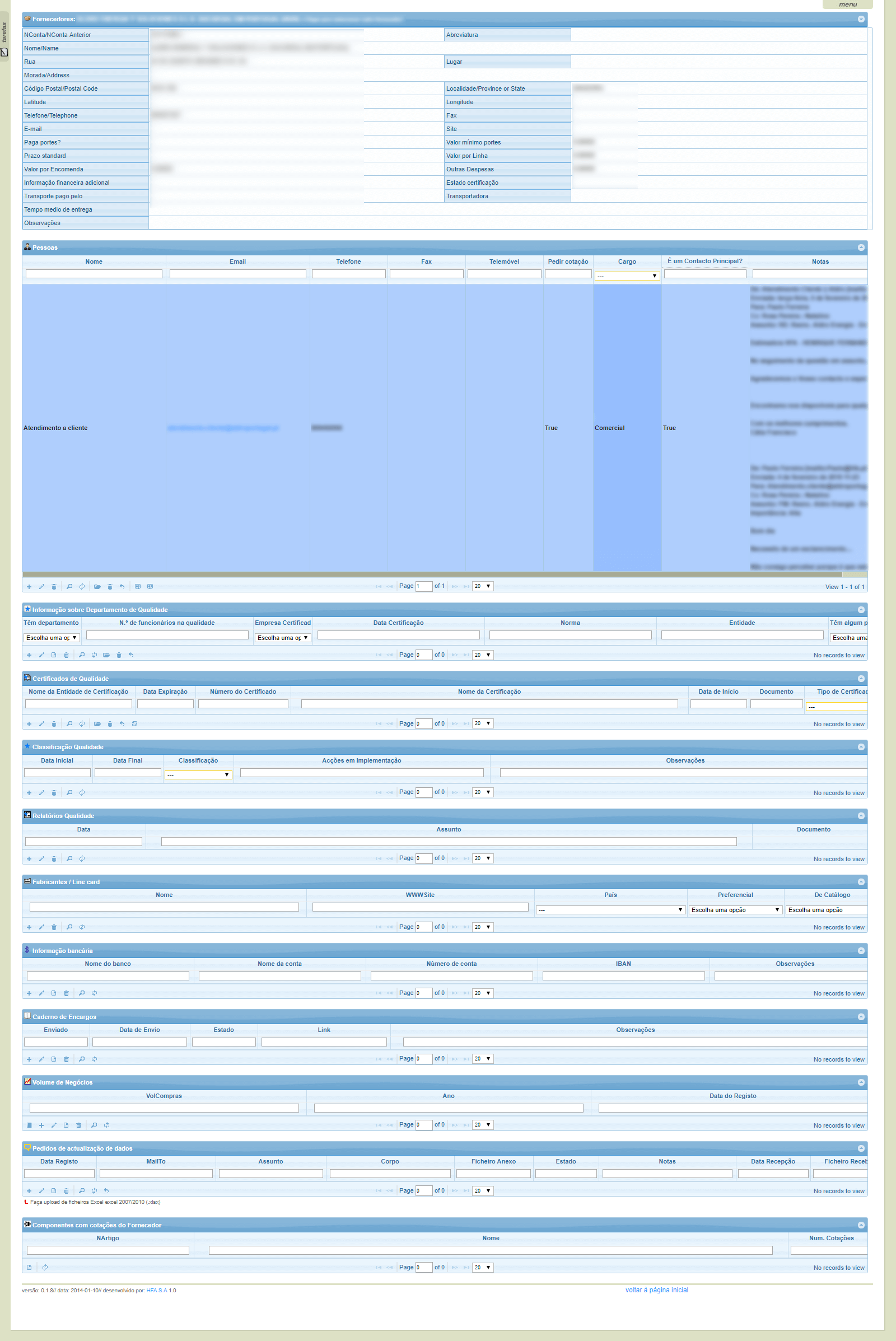Add record in Departamento de Qualidade toolbar
Viewport: 896px width, 1341px height.
[x=29, y=655]
